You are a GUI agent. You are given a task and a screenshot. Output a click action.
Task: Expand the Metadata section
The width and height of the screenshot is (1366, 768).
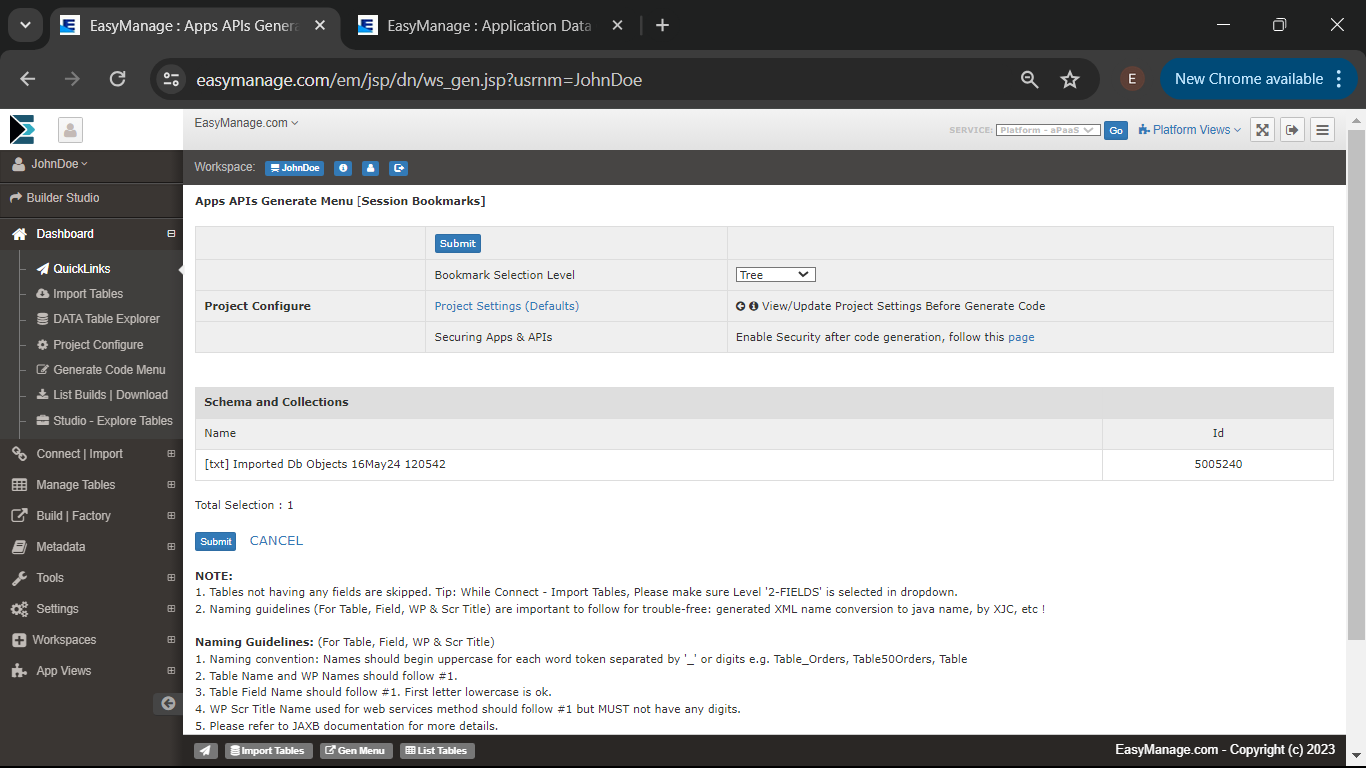click(171, 547)
